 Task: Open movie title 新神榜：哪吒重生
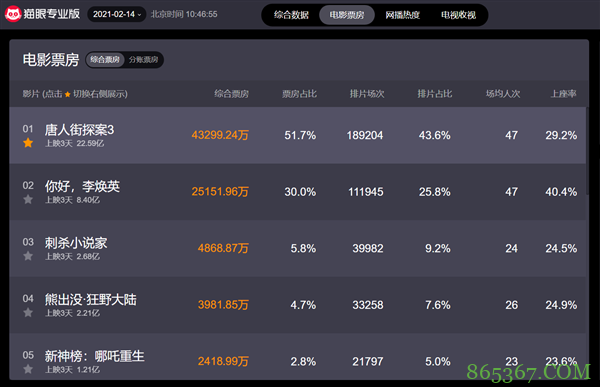point(95,356)
